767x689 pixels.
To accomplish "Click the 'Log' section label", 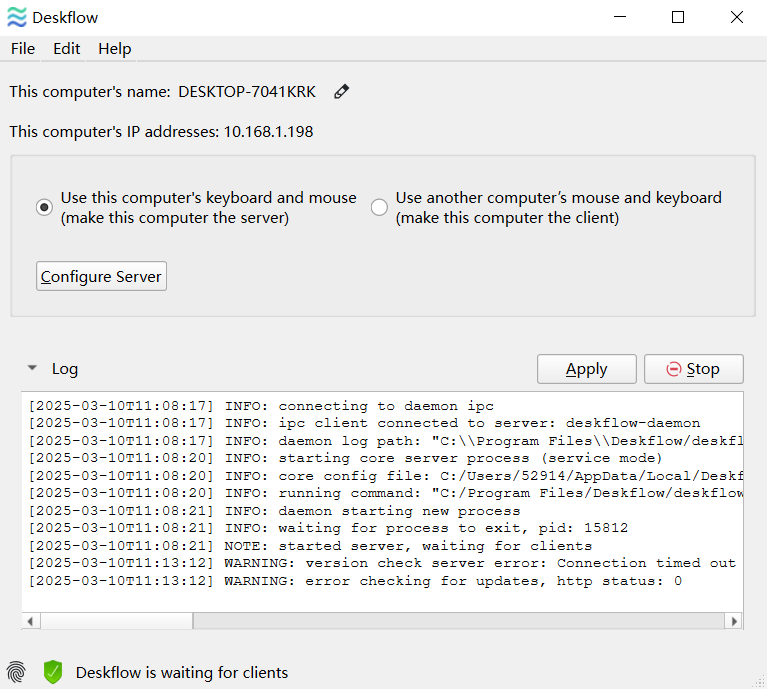I will 65,369.
